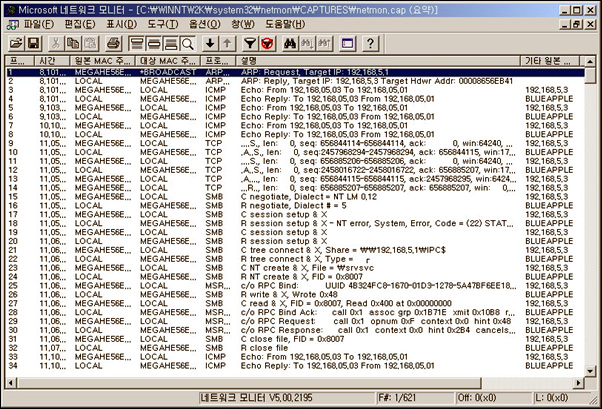Click the horizontal scrollbar thumb
602x409 pixels.
point(248,383)
